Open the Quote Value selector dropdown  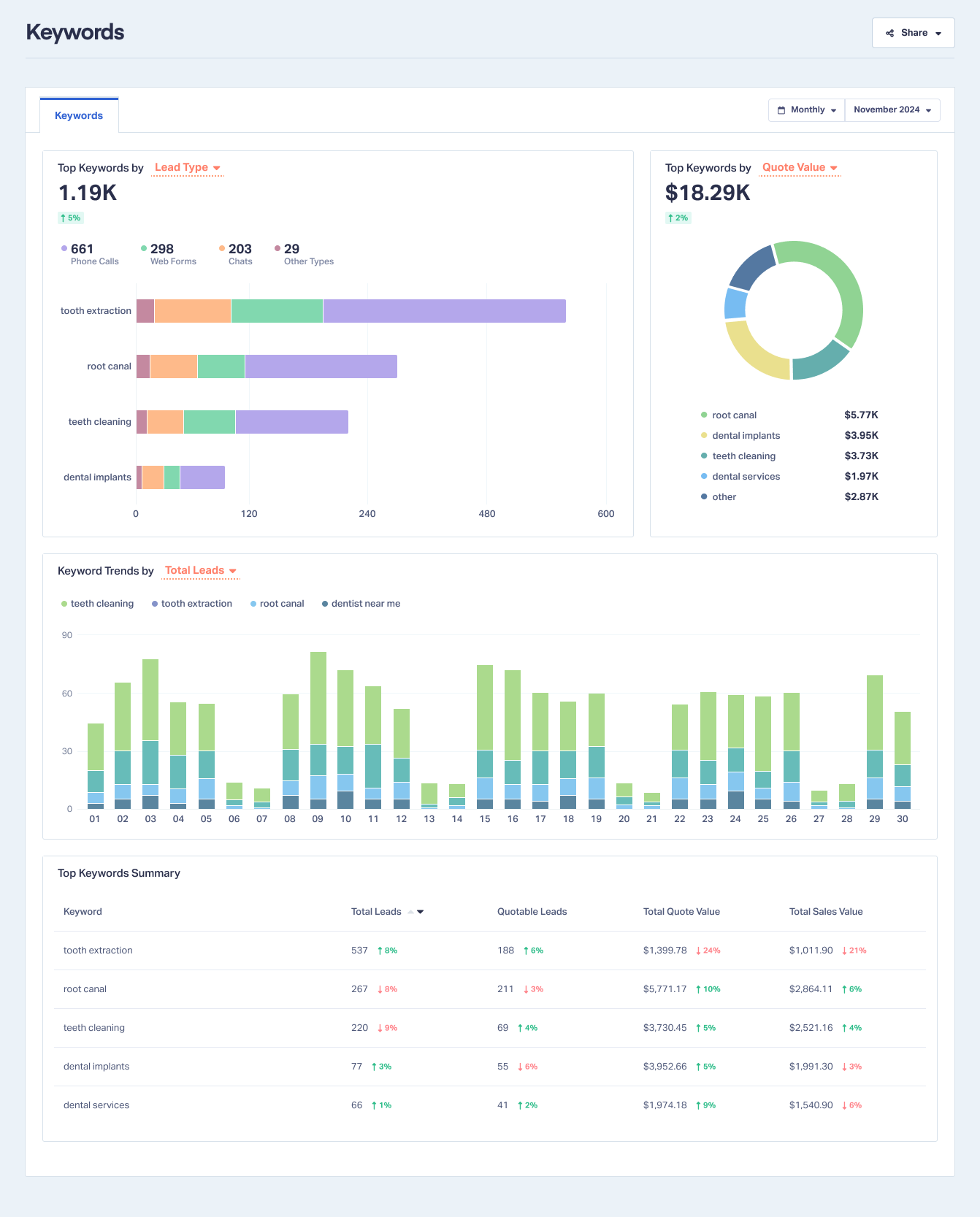point(800,168)
